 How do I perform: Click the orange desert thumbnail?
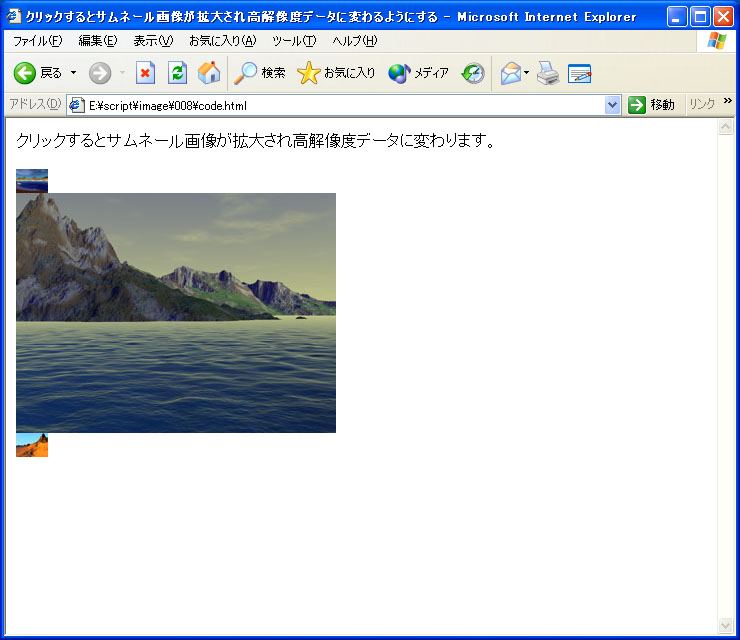(x=32, y=445)
